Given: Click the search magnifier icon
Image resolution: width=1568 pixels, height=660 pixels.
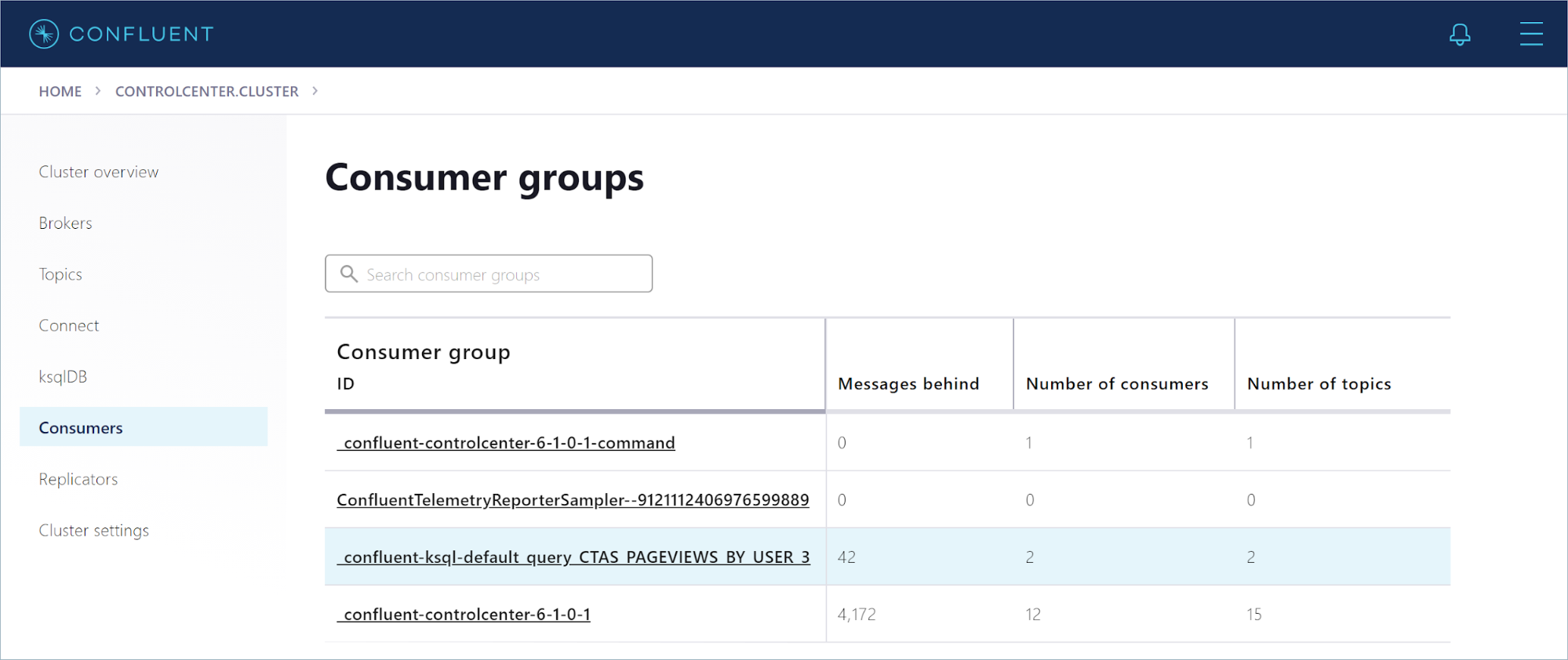Looking at the screenshot, I should pyautogui.click(x=349, y=274).
